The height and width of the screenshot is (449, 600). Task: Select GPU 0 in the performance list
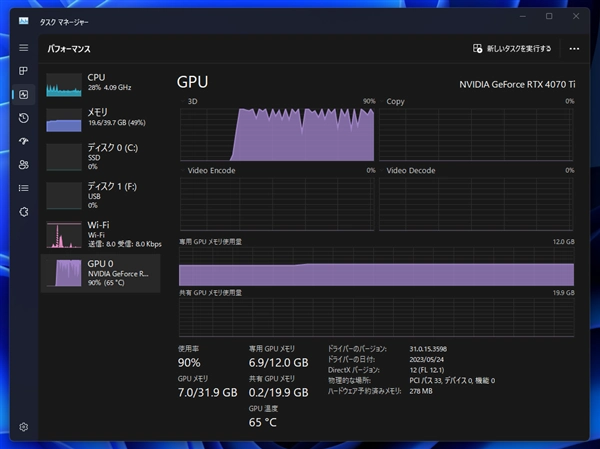101,273
